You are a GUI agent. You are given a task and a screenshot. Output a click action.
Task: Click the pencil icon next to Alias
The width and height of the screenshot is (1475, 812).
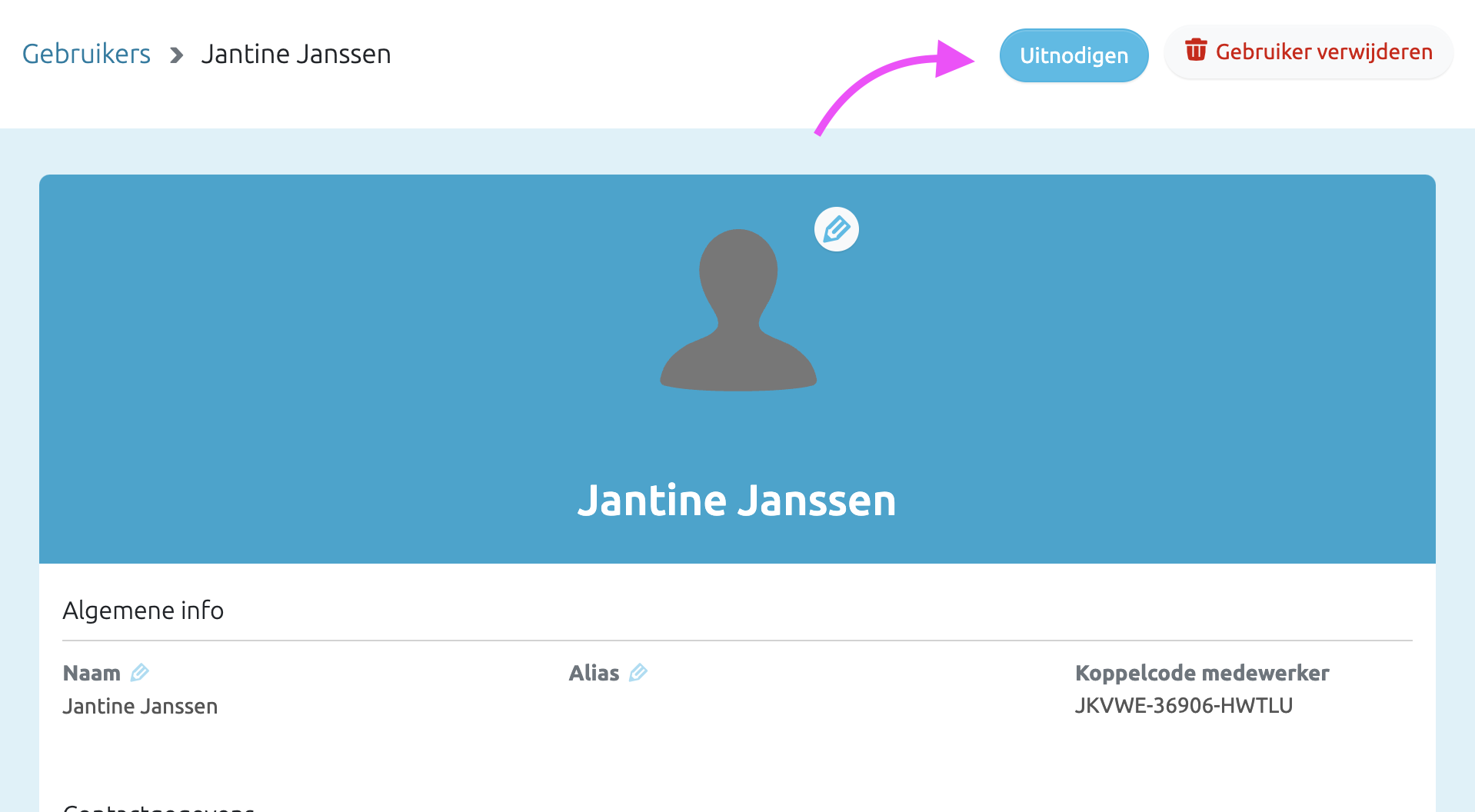[x=638, y=673]
